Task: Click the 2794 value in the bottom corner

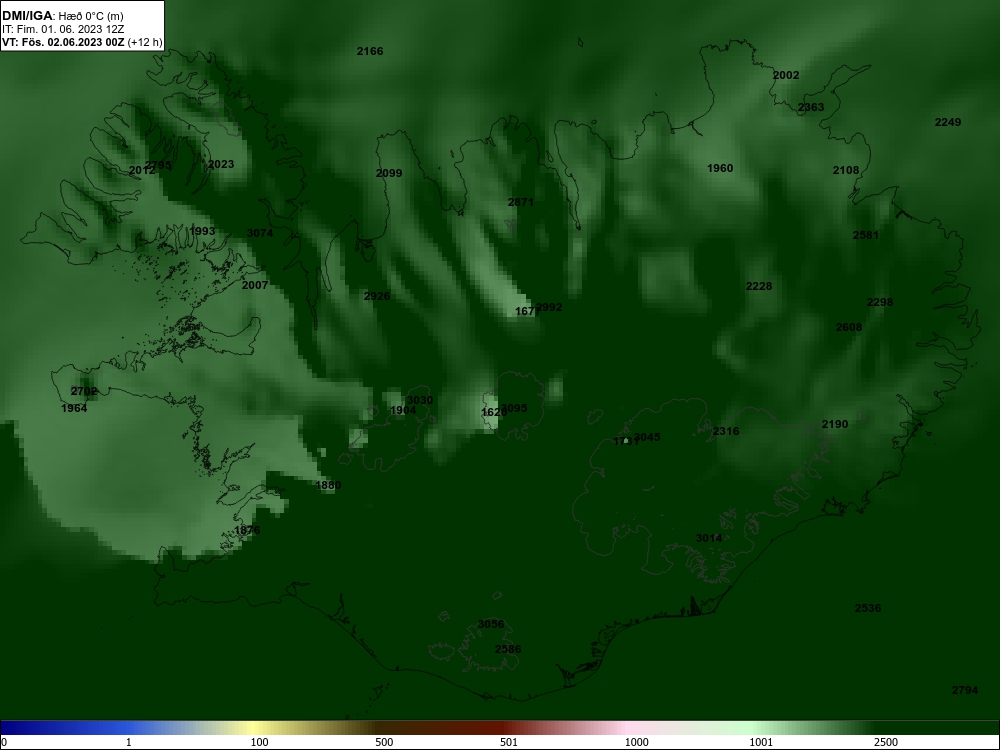Action: 965,690
